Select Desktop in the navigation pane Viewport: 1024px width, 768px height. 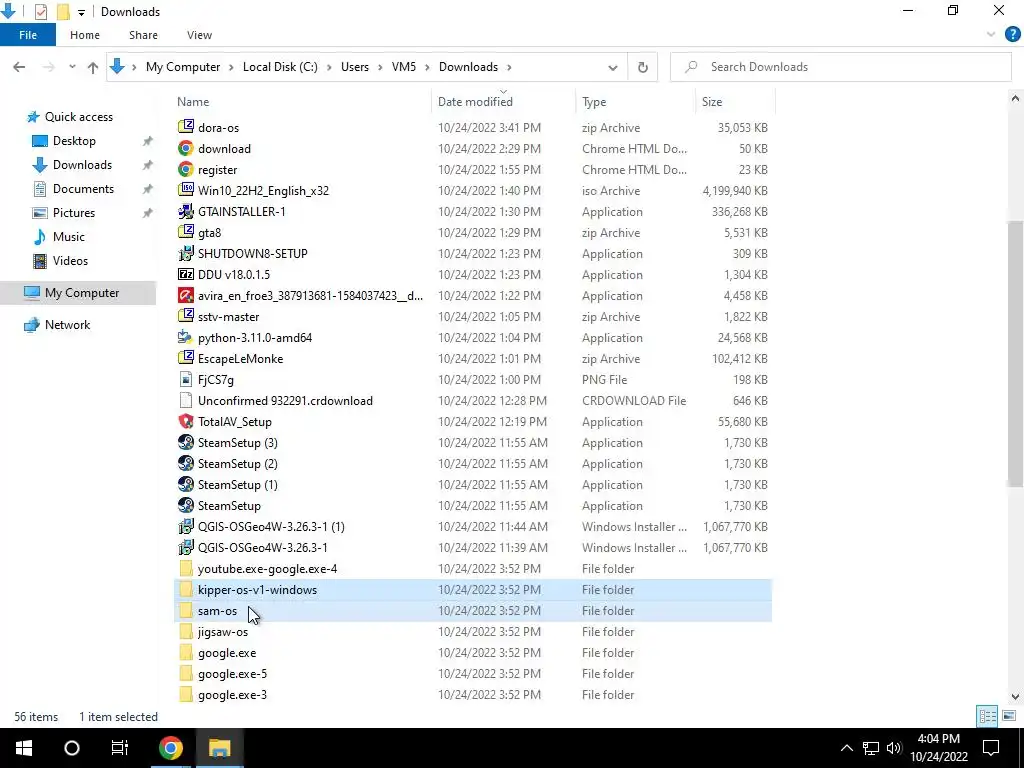coord(74,140)
